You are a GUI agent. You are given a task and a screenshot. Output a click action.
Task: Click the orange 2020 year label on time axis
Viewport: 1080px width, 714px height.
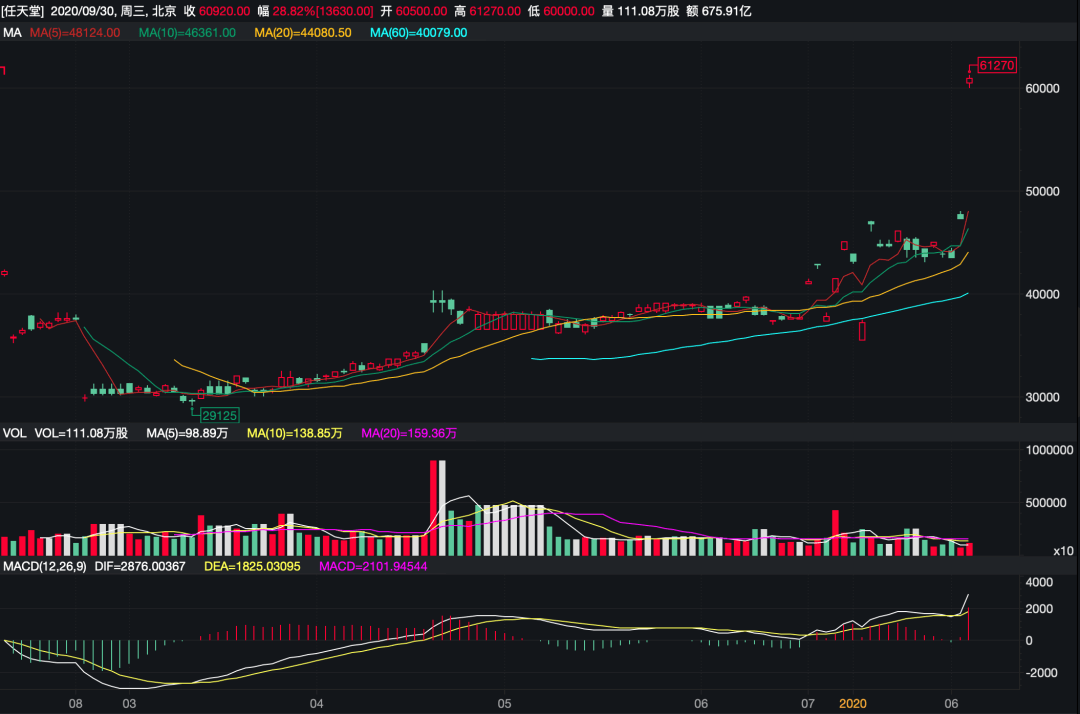(x=853, y=704)
